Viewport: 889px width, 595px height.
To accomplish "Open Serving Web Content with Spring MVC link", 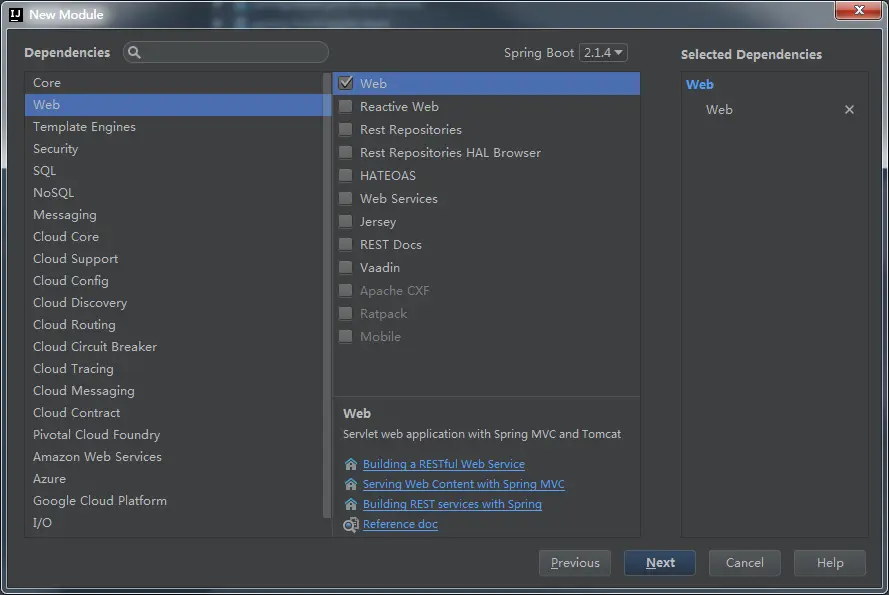I will 464,484.
